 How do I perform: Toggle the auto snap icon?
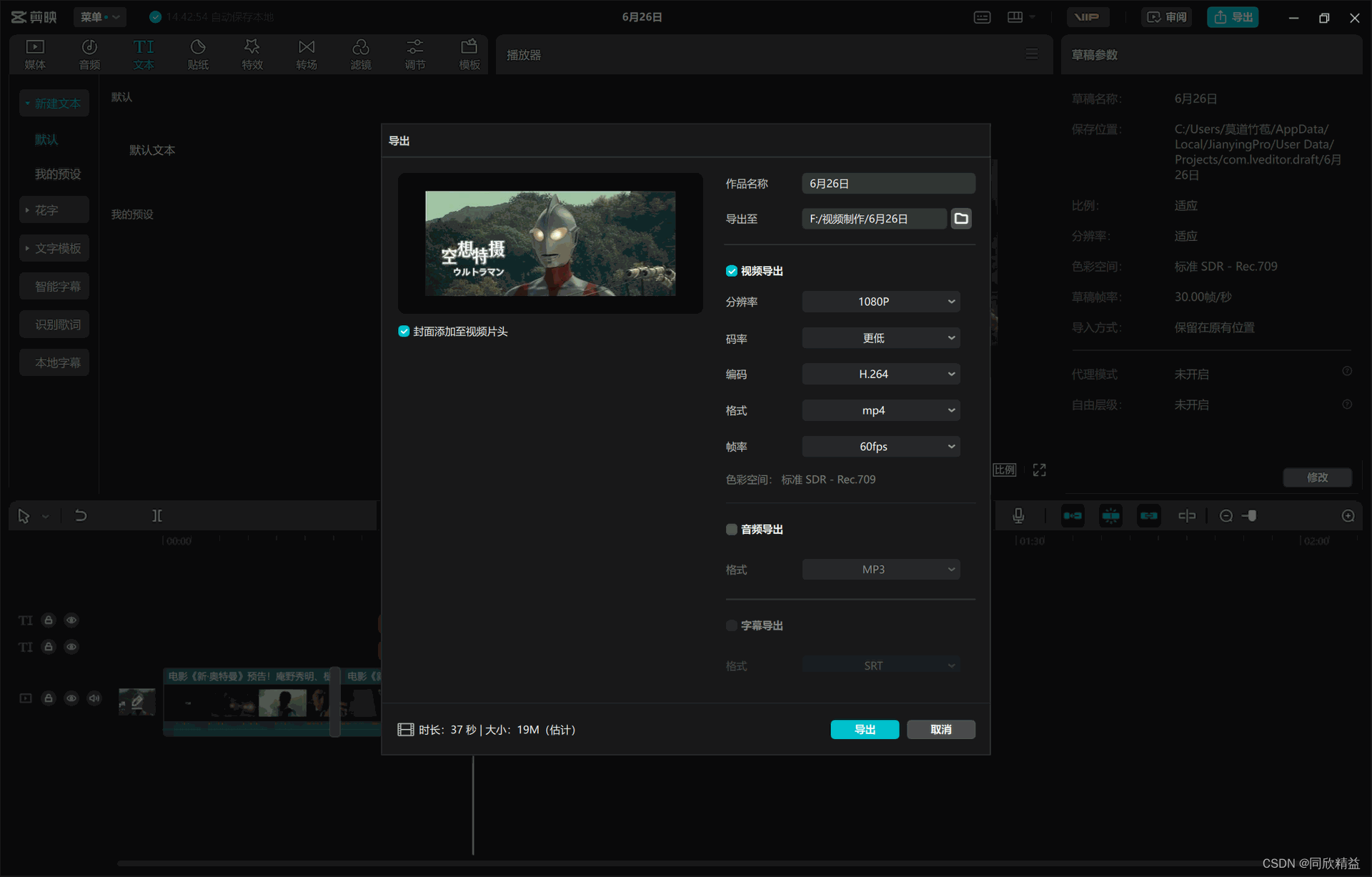click(1111, 515)
